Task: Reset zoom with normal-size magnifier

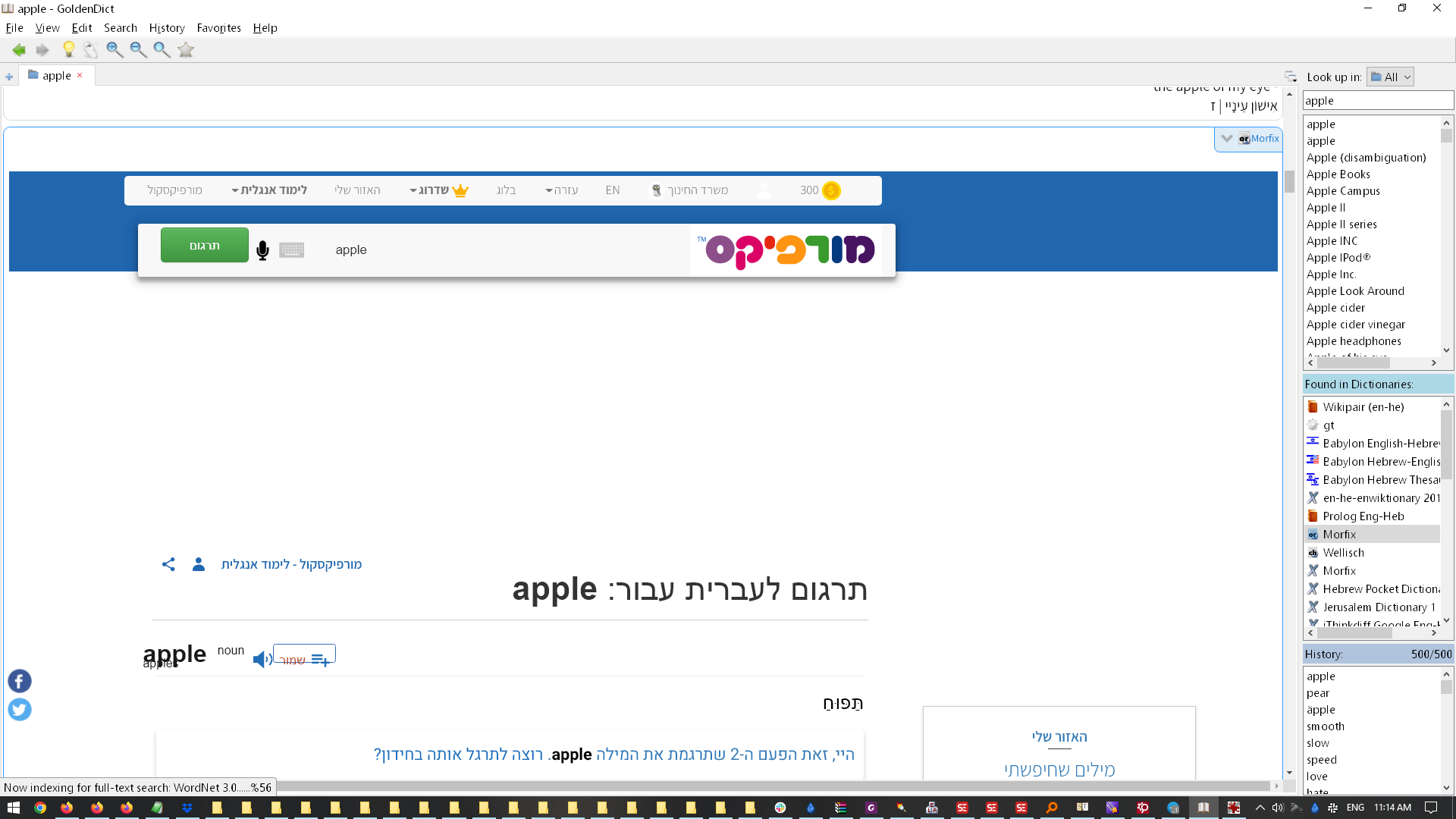Action: [162, 50]
